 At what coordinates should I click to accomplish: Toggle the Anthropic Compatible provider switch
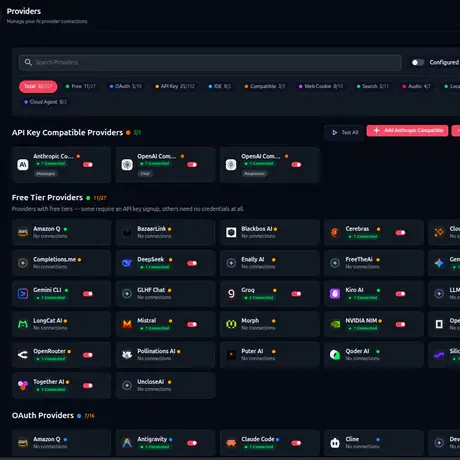88,164
